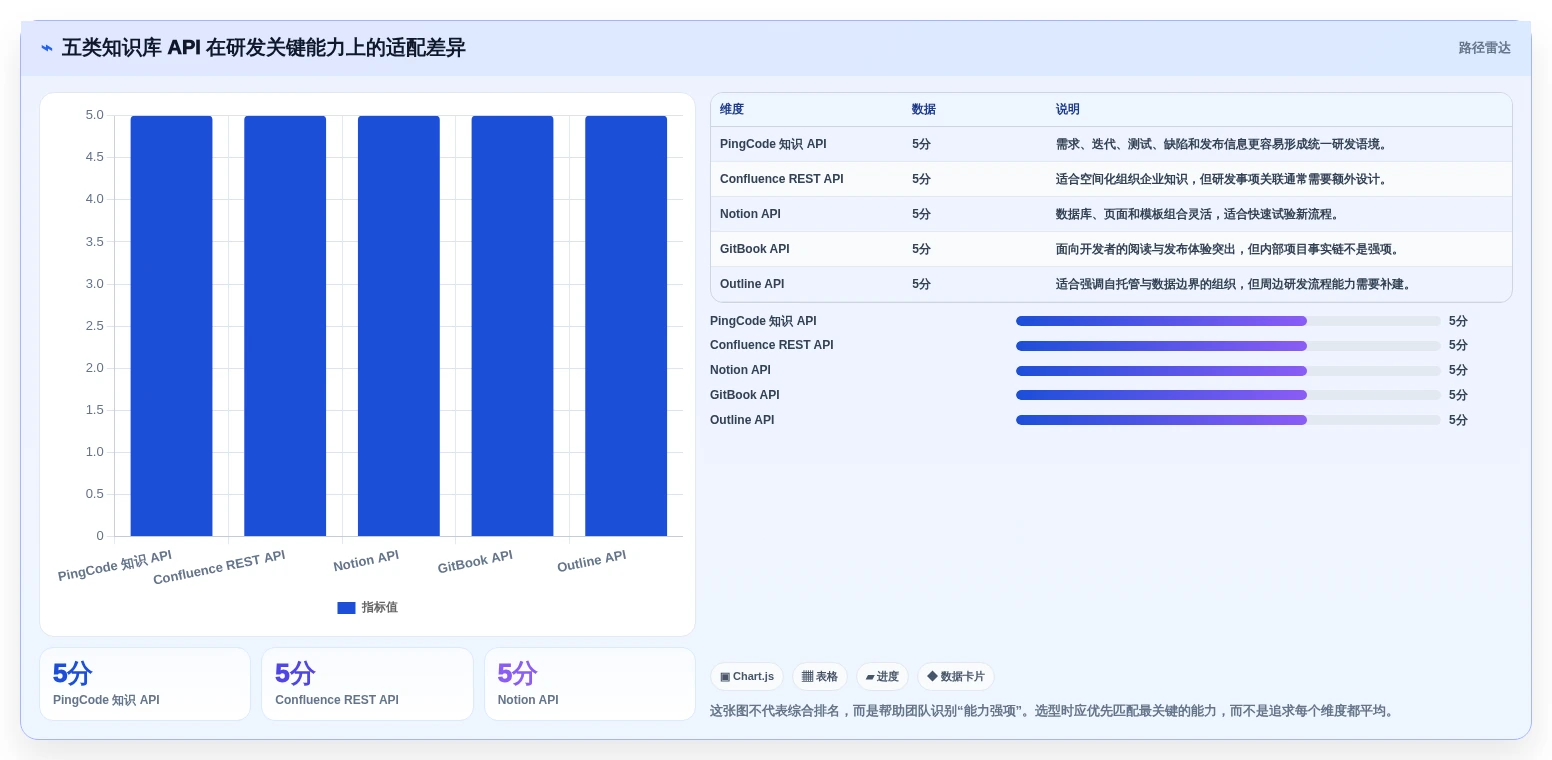Viewport: 1552px width, 760px height.
Task: Toggle the 指标值 legend color box
Action: 346,608
